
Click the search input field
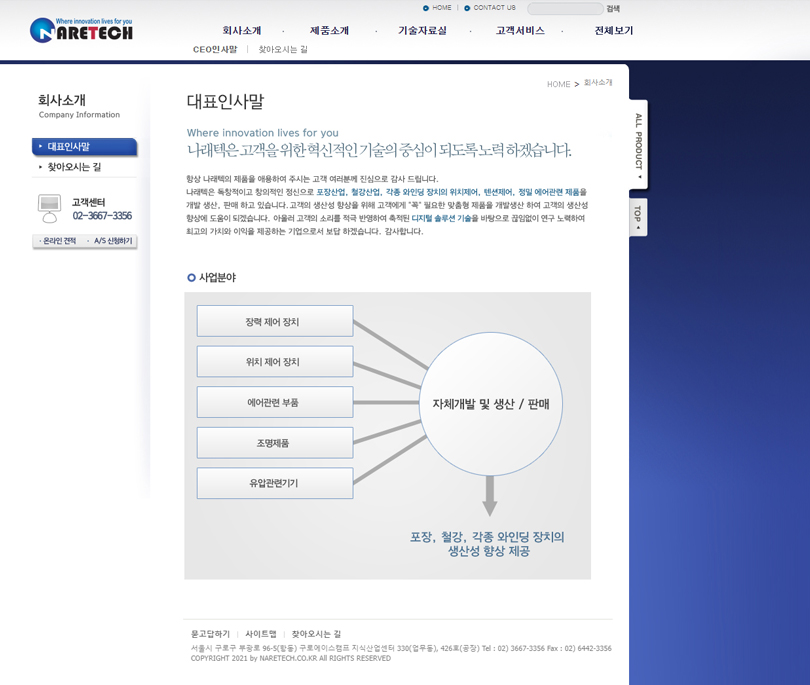pyautogui.click(x=564, y=9)
